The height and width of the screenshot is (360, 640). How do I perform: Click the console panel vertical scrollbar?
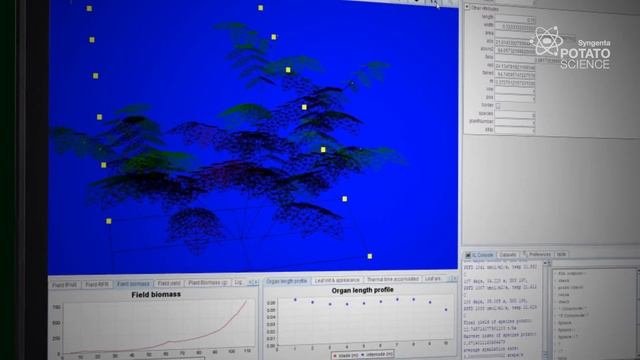point(545,310)
